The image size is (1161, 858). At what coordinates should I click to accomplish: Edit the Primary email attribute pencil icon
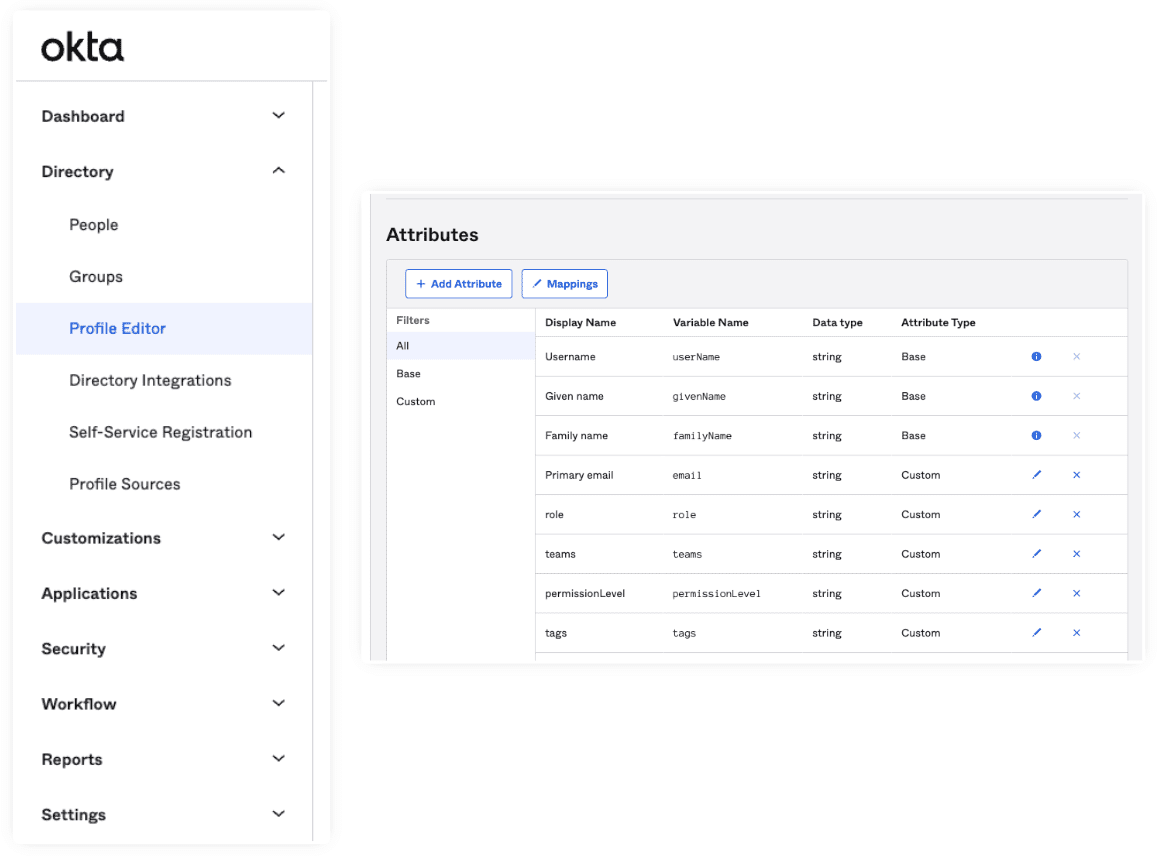coord(1036,475)
